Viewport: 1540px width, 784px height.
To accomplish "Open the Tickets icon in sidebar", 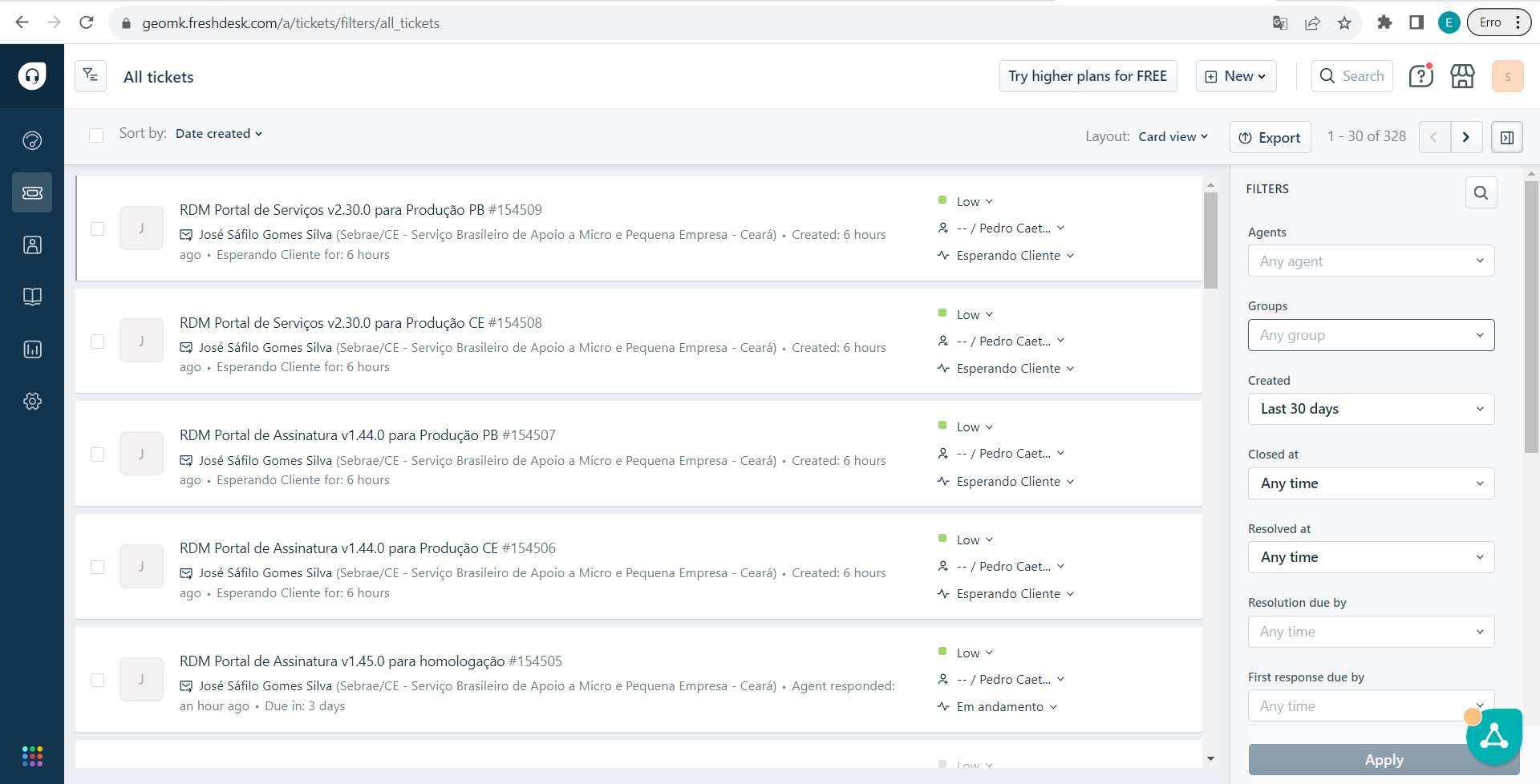I will click(32, 192).
